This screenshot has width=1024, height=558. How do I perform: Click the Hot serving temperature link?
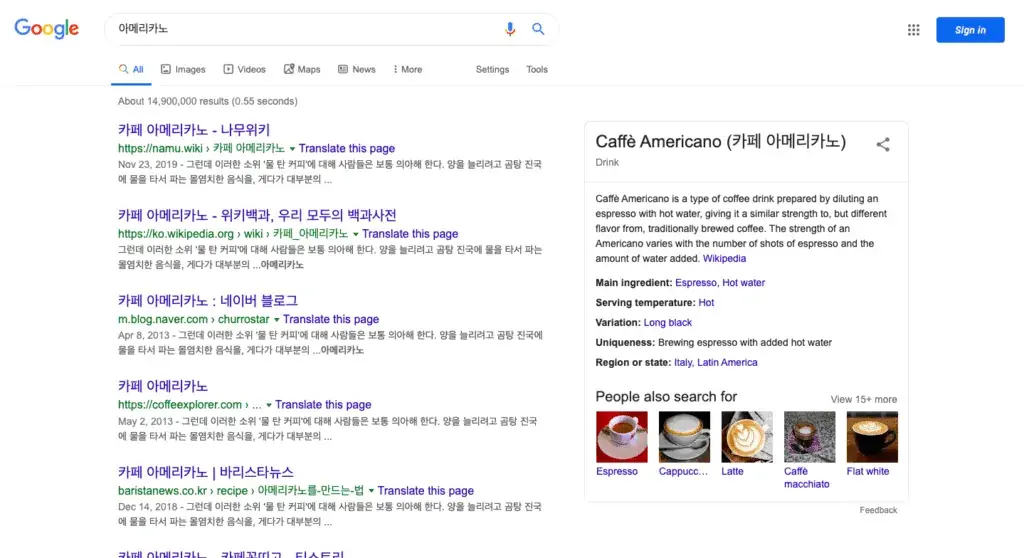coord(706,303)
